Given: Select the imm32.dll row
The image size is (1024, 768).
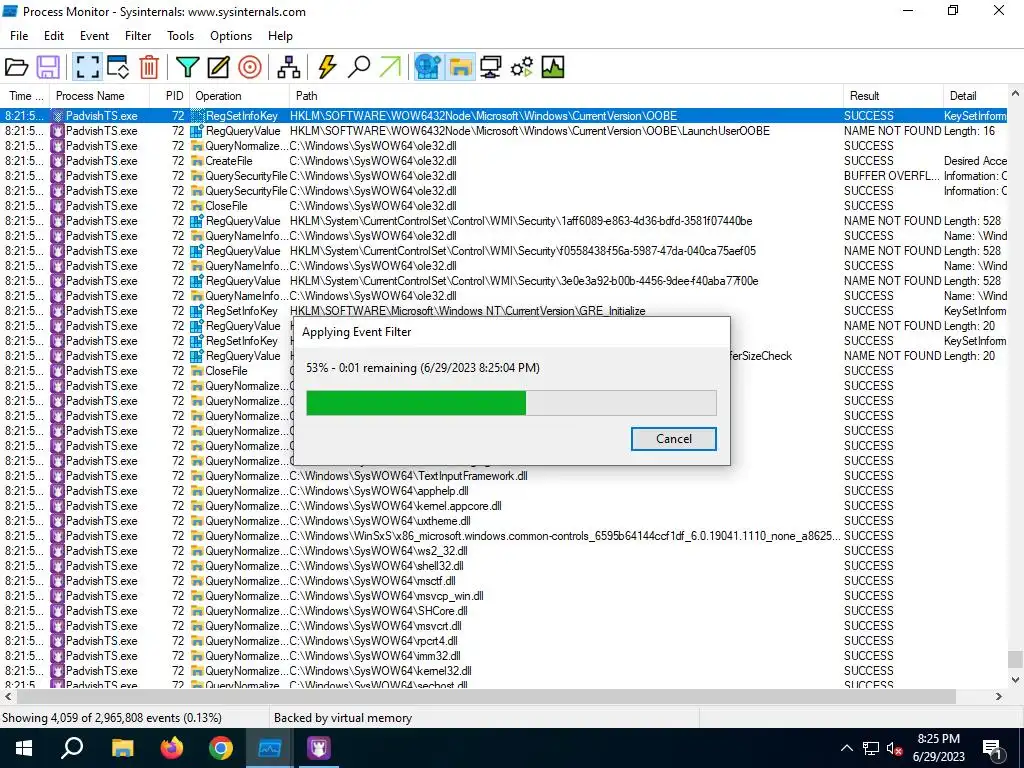Looking at the screenshot, I should point(504,656).
